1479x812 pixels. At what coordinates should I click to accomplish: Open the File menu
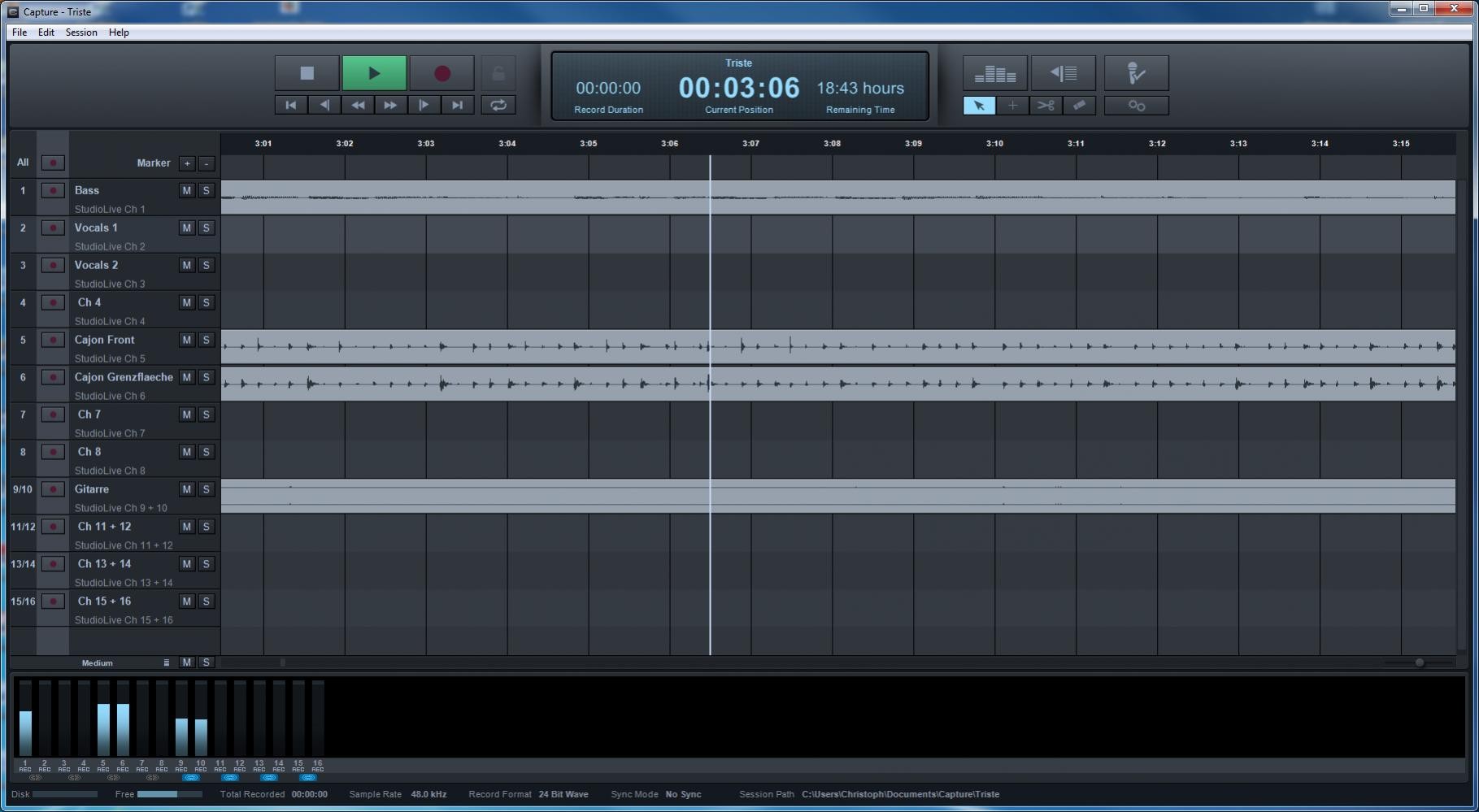(x=20, y=33)
